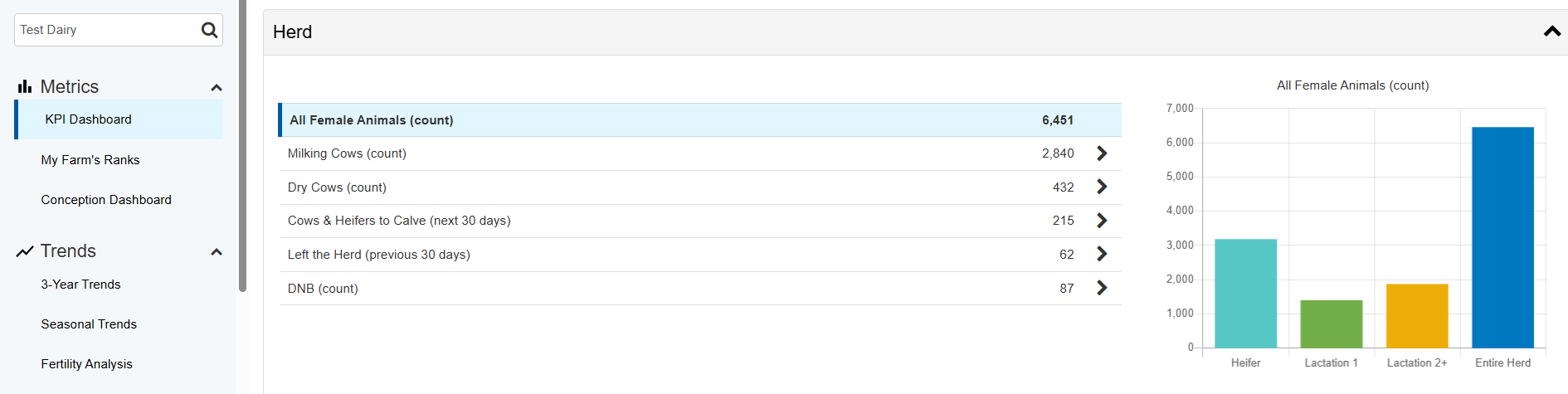Select the All Female Animals row
Viewport: 1568px width, 394px height.
point(699,120)
